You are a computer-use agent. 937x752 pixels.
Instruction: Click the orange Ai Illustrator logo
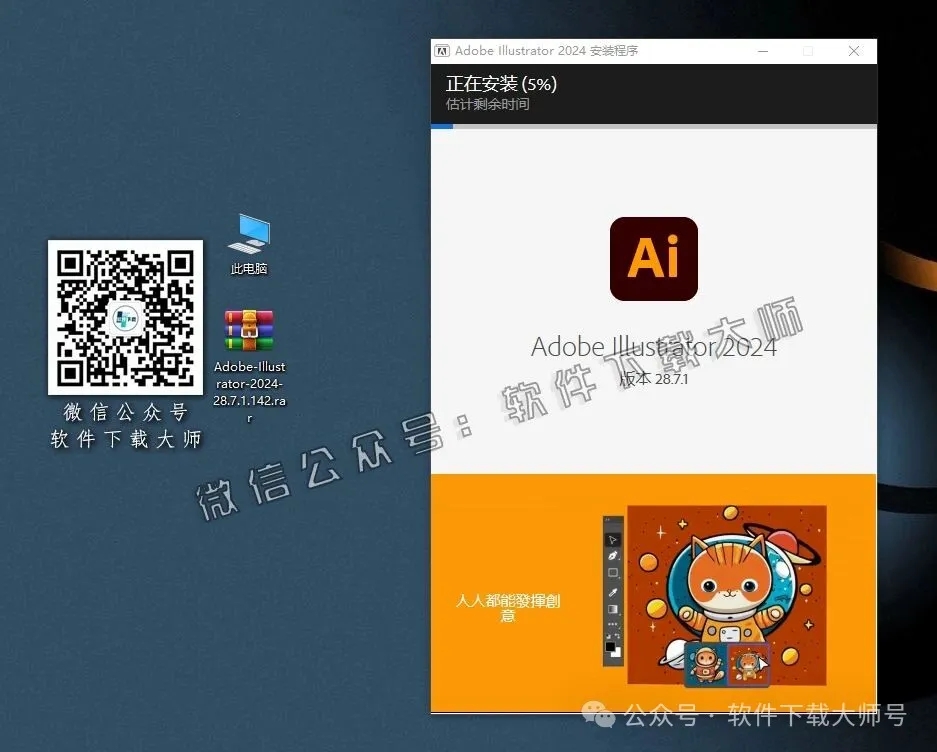click(653, 258)
